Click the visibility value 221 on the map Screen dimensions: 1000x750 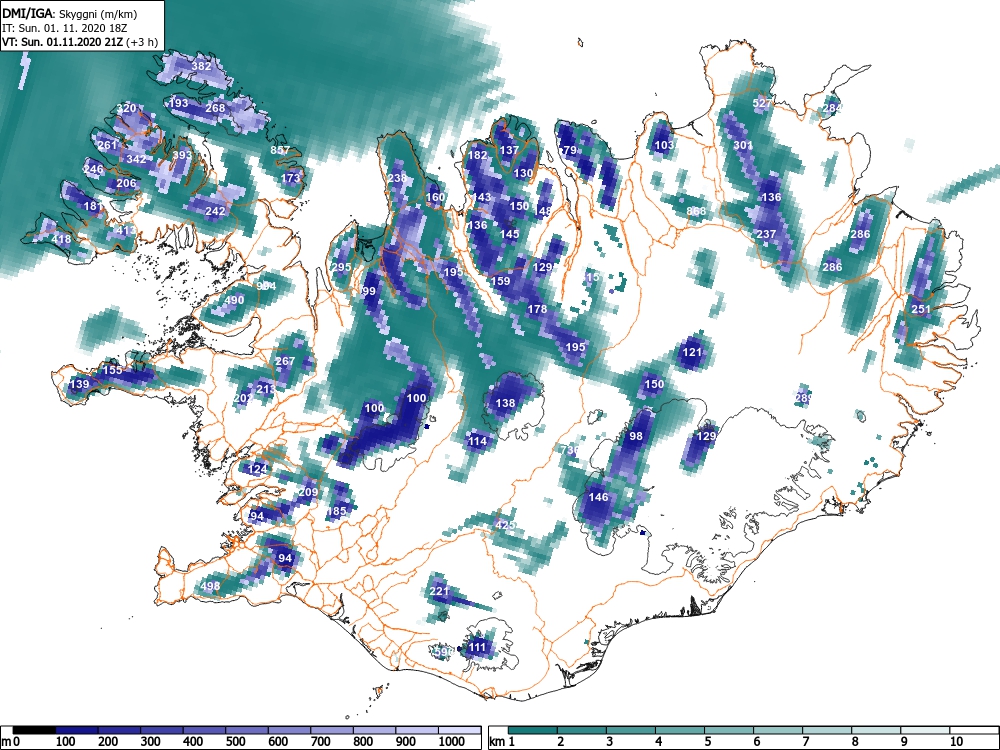click(x=439, y=591)
